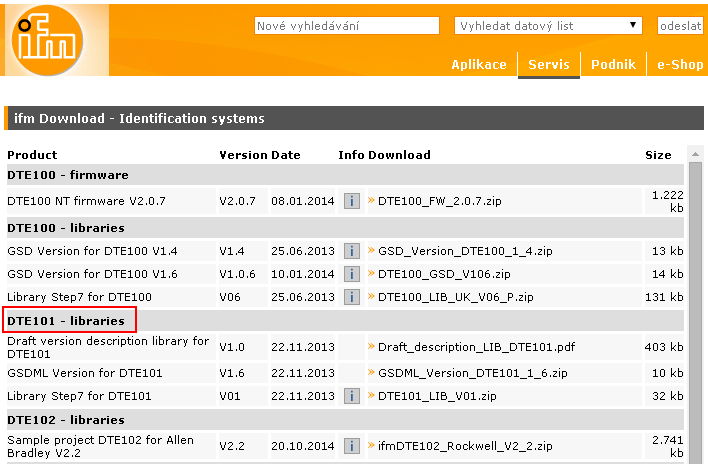
Task: Download DTE101_LIB_V01.zip
Action: (x=437, y=396)
